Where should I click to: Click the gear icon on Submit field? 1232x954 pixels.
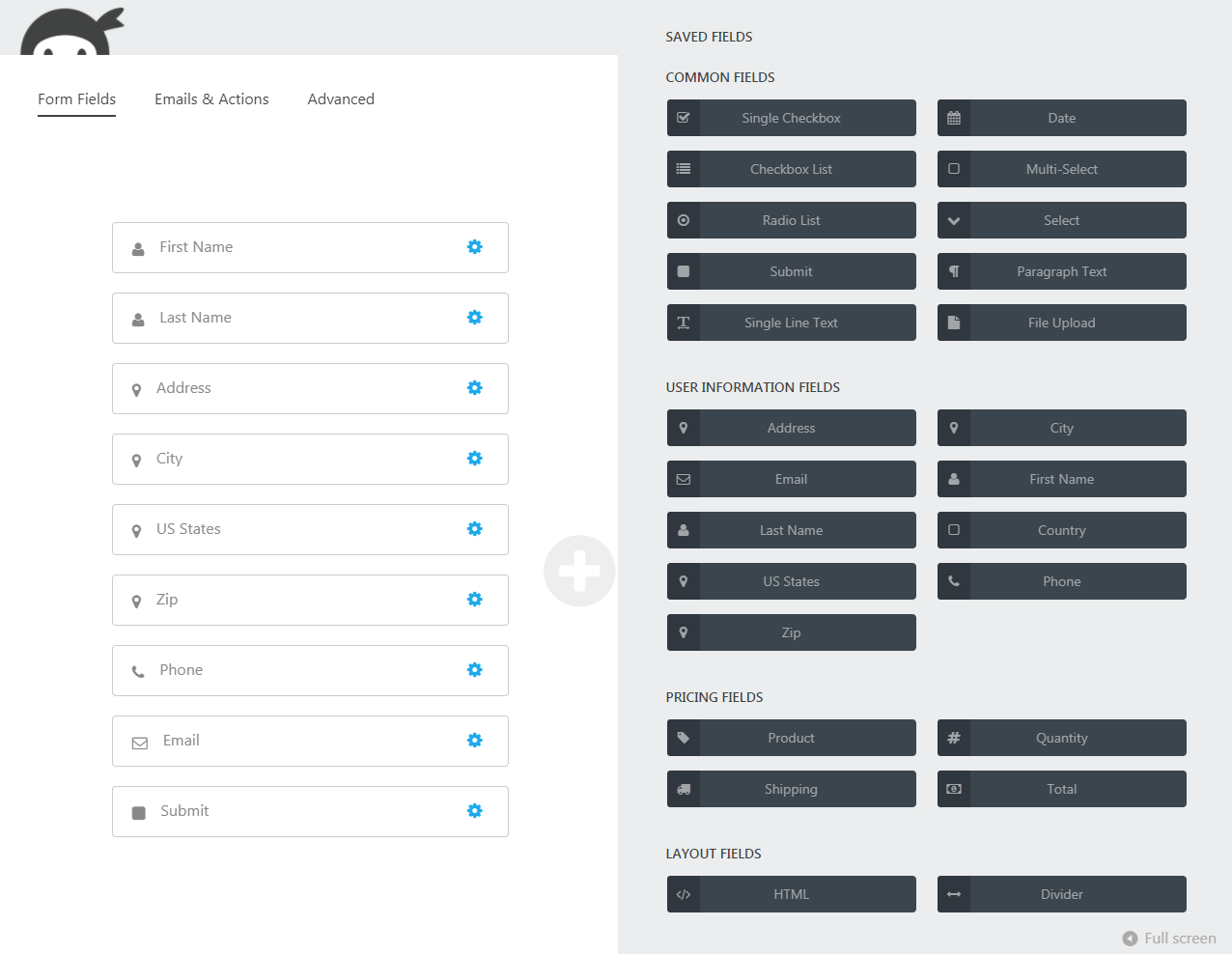pos(474,811)
